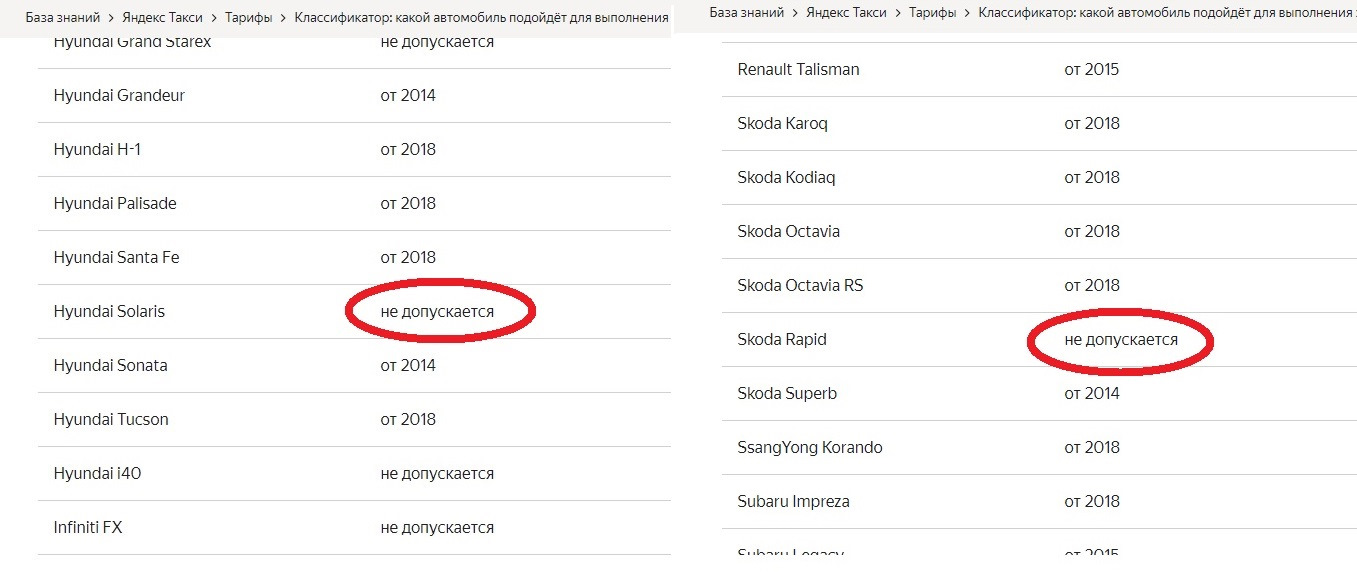Screen dimensions: 1357x578
Task: Select the SsangYong Korando model name
Action: pos(810,448)
